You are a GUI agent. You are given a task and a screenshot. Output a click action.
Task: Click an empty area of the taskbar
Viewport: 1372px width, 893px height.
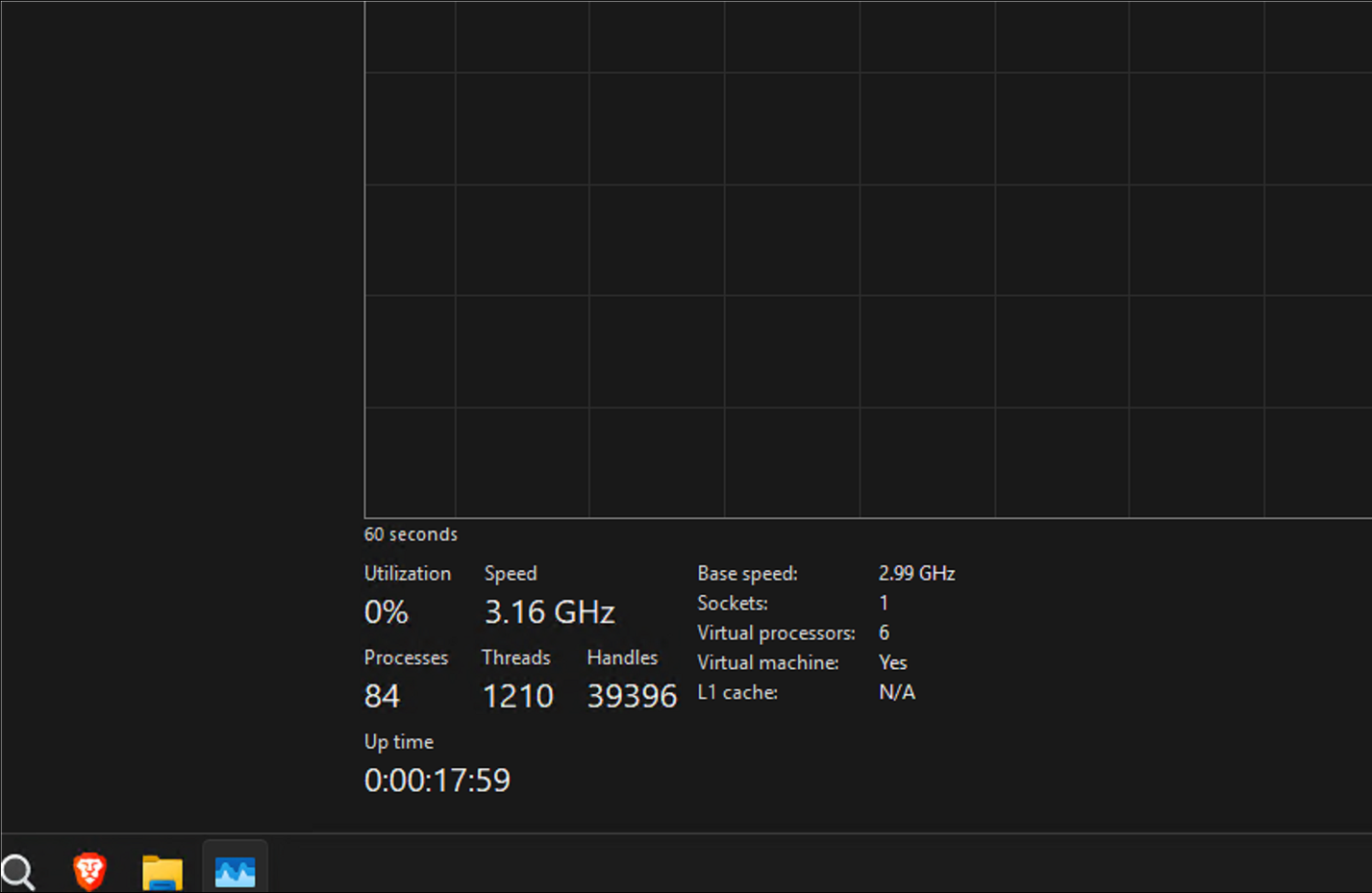(x=673, y=865)
